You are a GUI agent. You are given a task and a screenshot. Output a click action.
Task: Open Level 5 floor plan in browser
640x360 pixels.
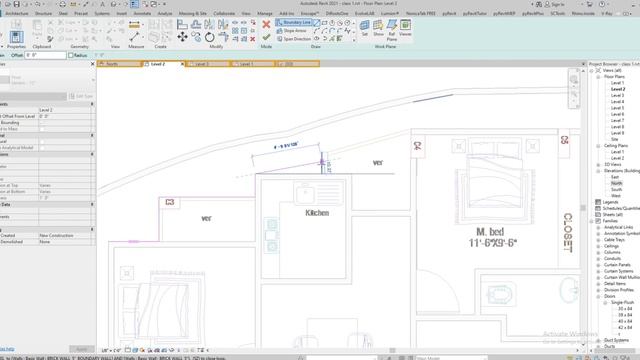[617, 108]
